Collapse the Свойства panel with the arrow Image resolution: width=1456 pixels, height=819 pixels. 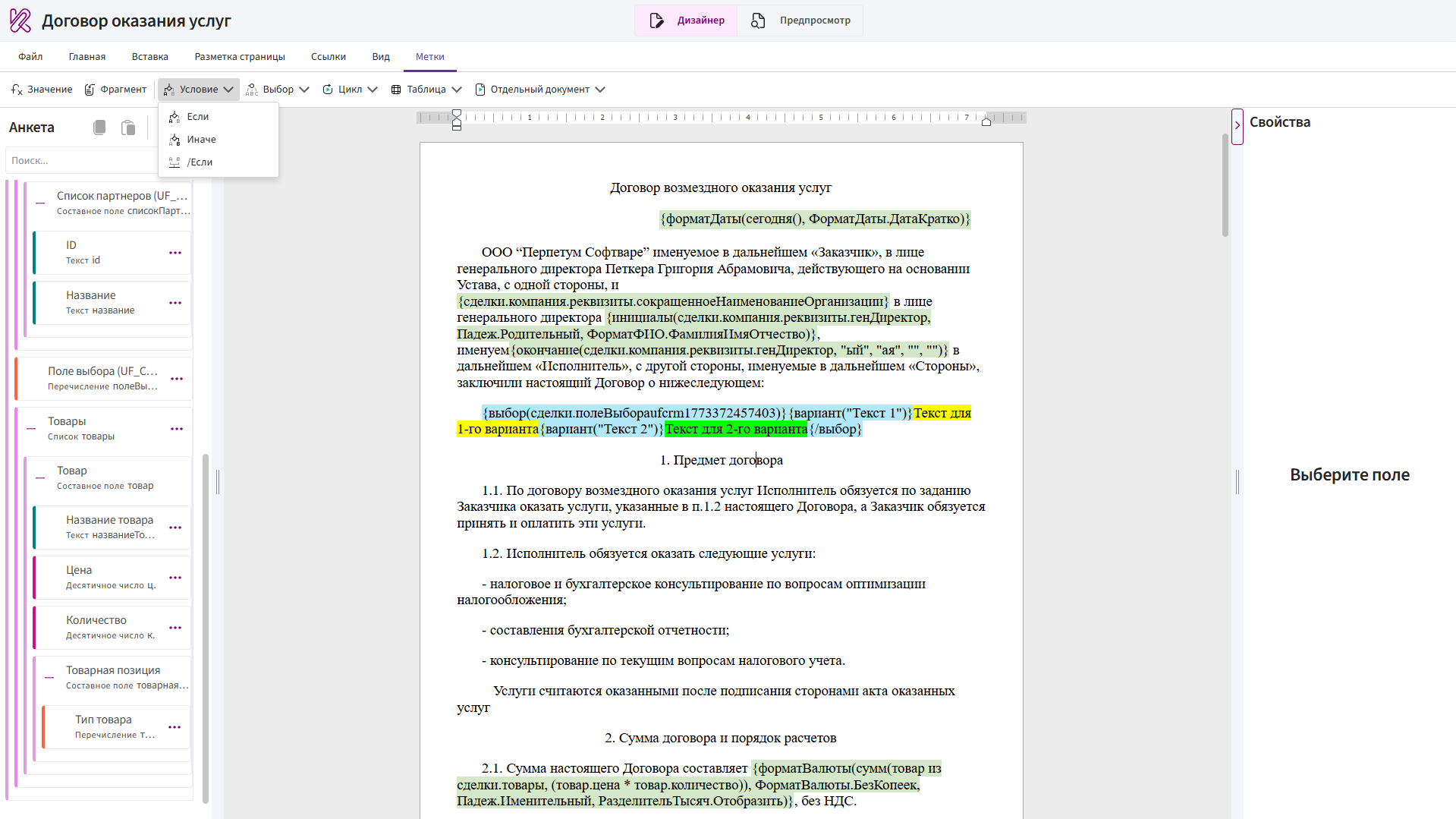pyautogui.click(x=1237, y=126)
